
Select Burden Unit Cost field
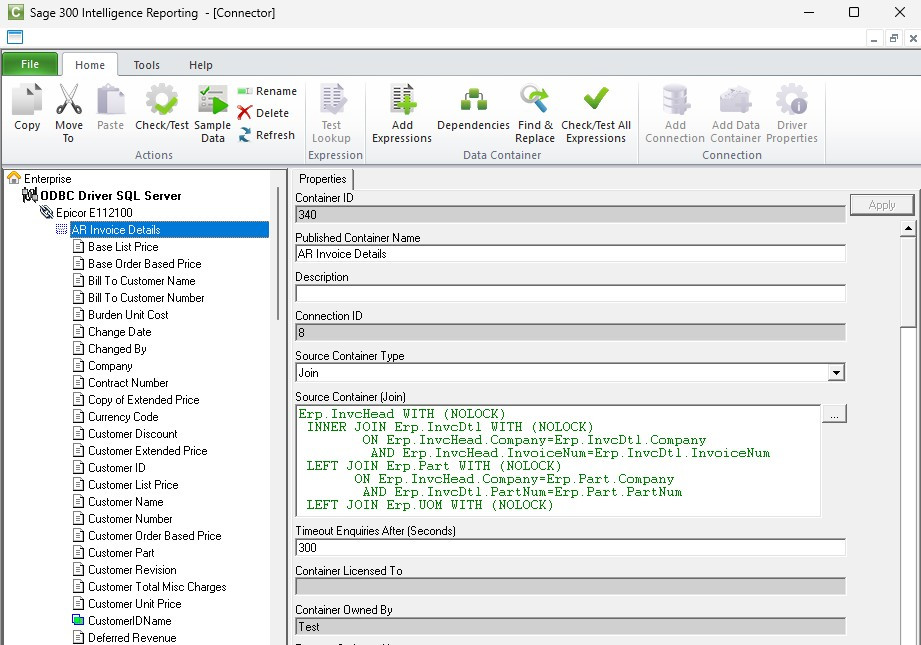(x=128, y=315)
